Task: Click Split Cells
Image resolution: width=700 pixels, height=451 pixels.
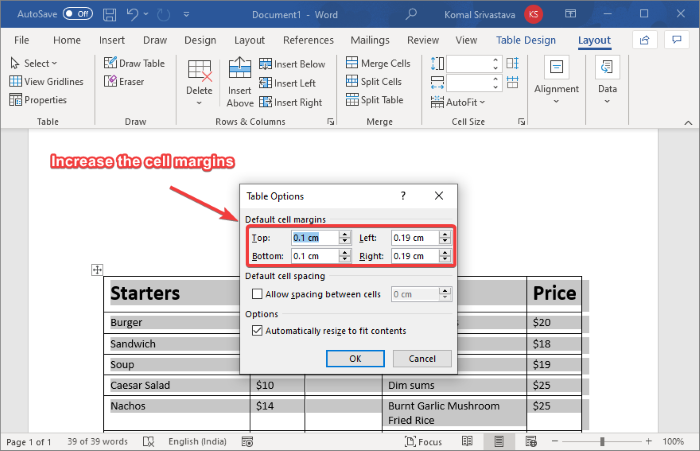Action: (374, 81)
